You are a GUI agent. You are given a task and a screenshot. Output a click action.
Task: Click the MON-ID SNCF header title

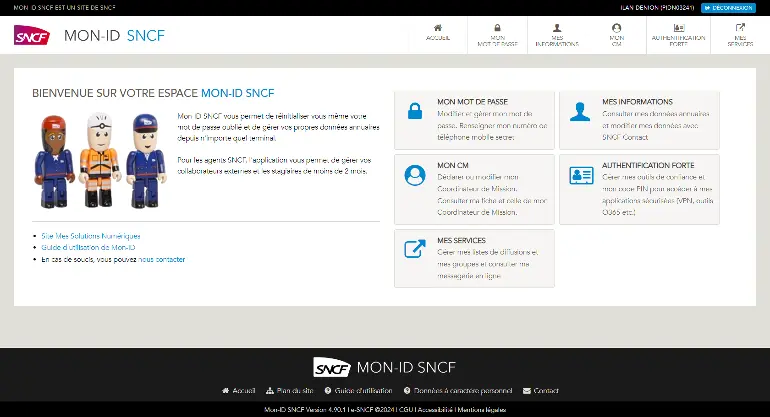(114, 35)
